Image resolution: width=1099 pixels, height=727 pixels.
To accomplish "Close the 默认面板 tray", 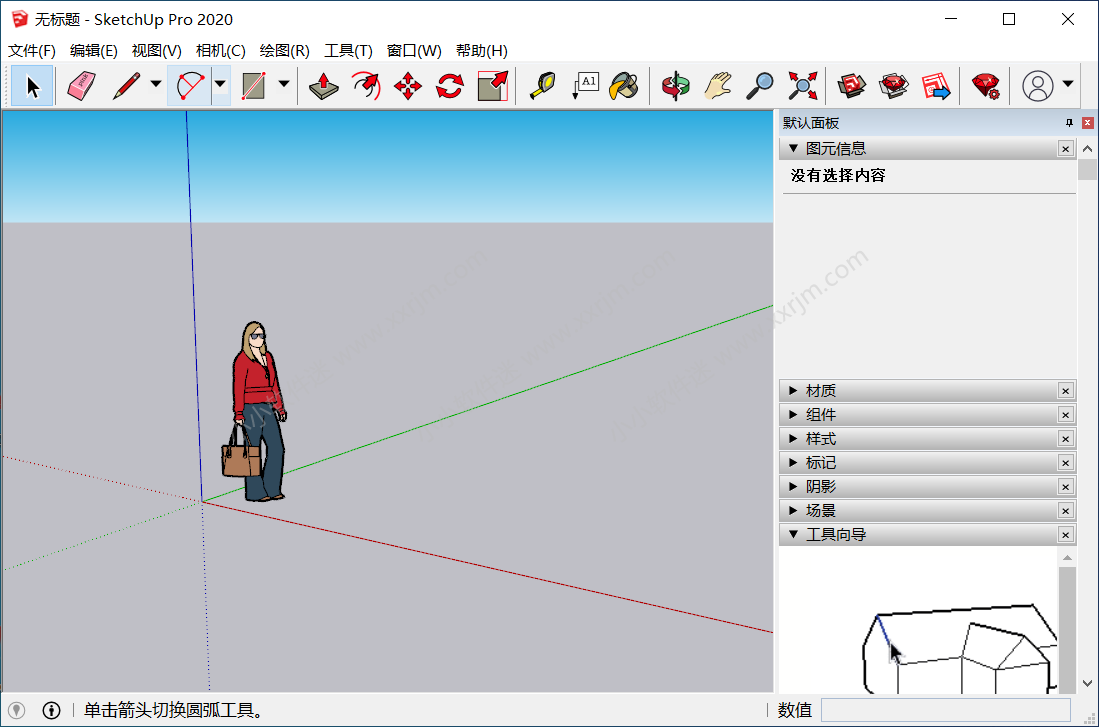I will click(x=1087, y=123).
